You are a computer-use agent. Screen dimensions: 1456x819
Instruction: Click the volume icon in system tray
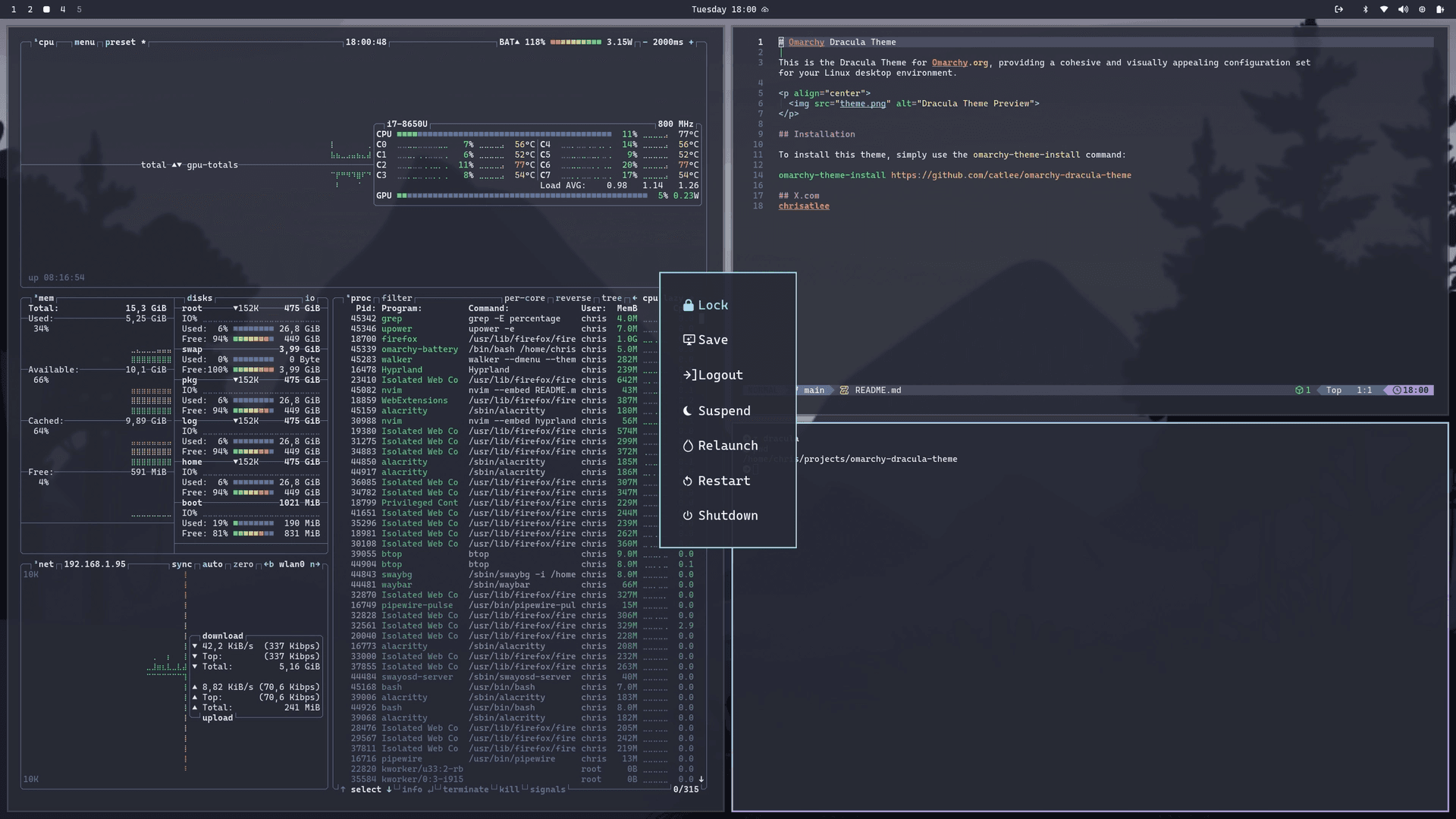[x=1403, y=10]
